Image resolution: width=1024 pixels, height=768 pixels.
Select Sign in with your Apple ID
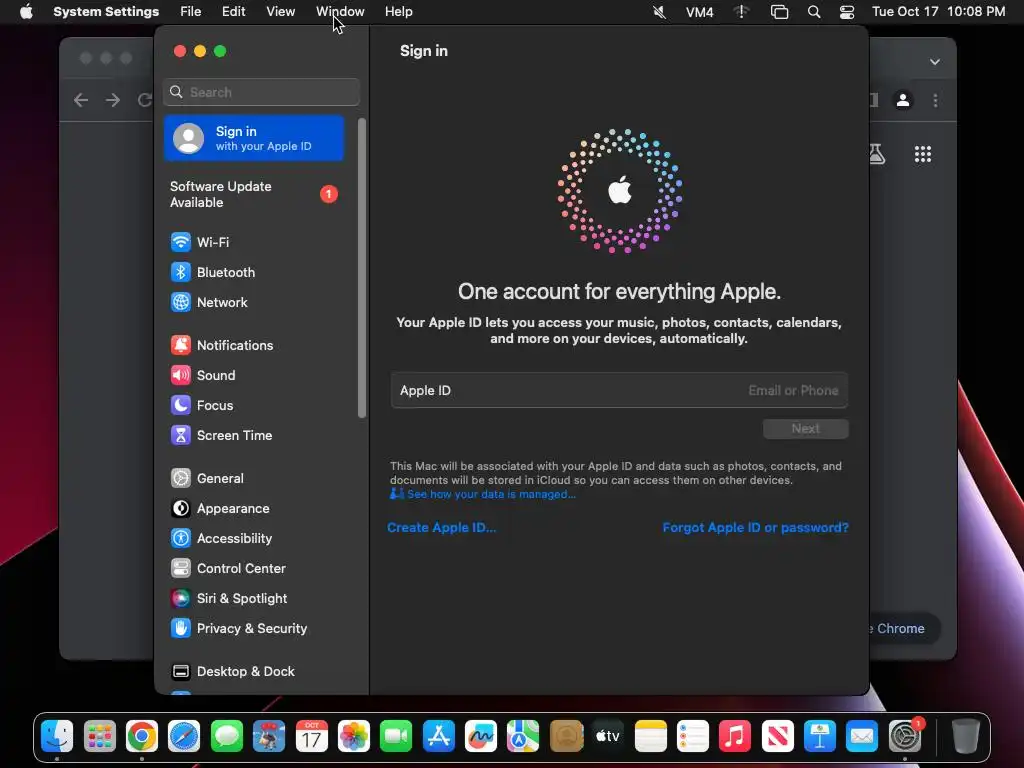[254, 138]
